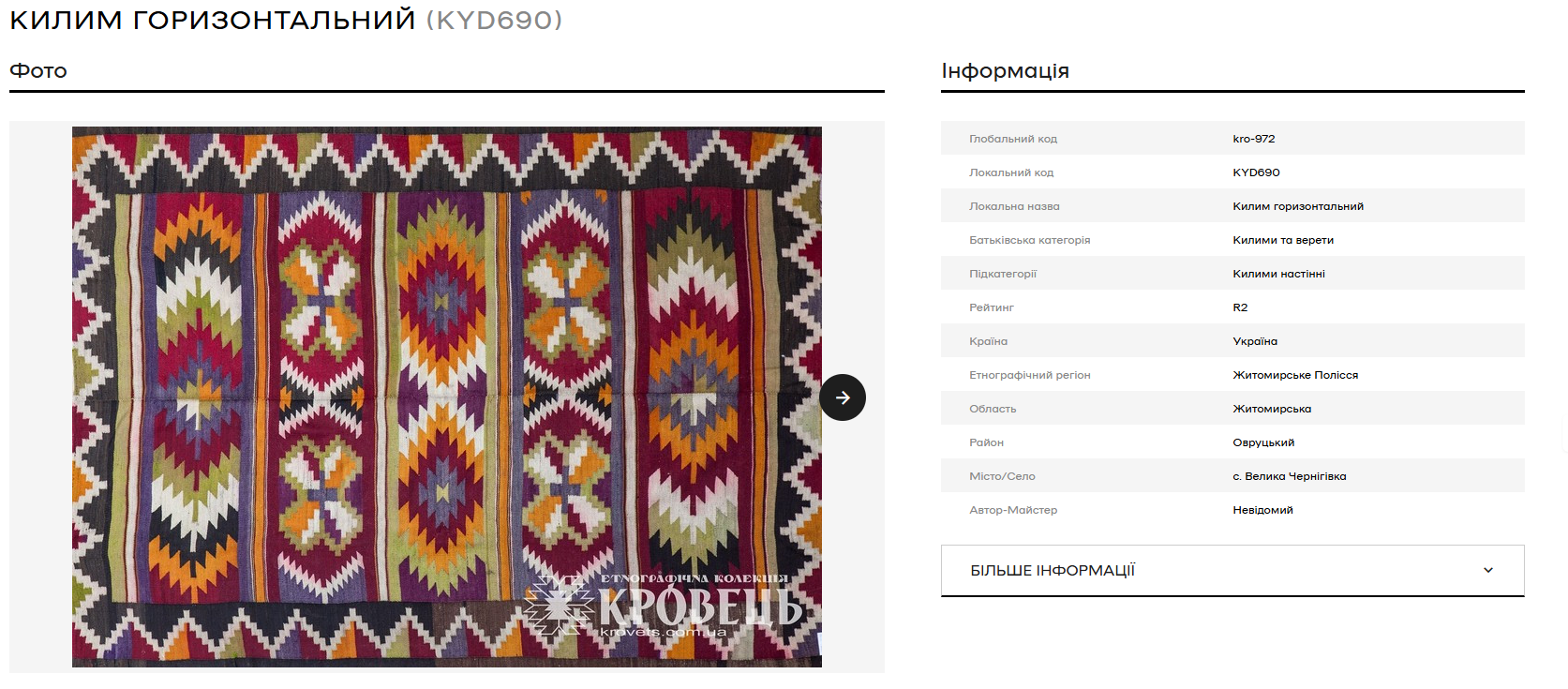This screenshot has width=1568, height=689.
Task: Click the Інформація section heading
Action: (1005, 71)
